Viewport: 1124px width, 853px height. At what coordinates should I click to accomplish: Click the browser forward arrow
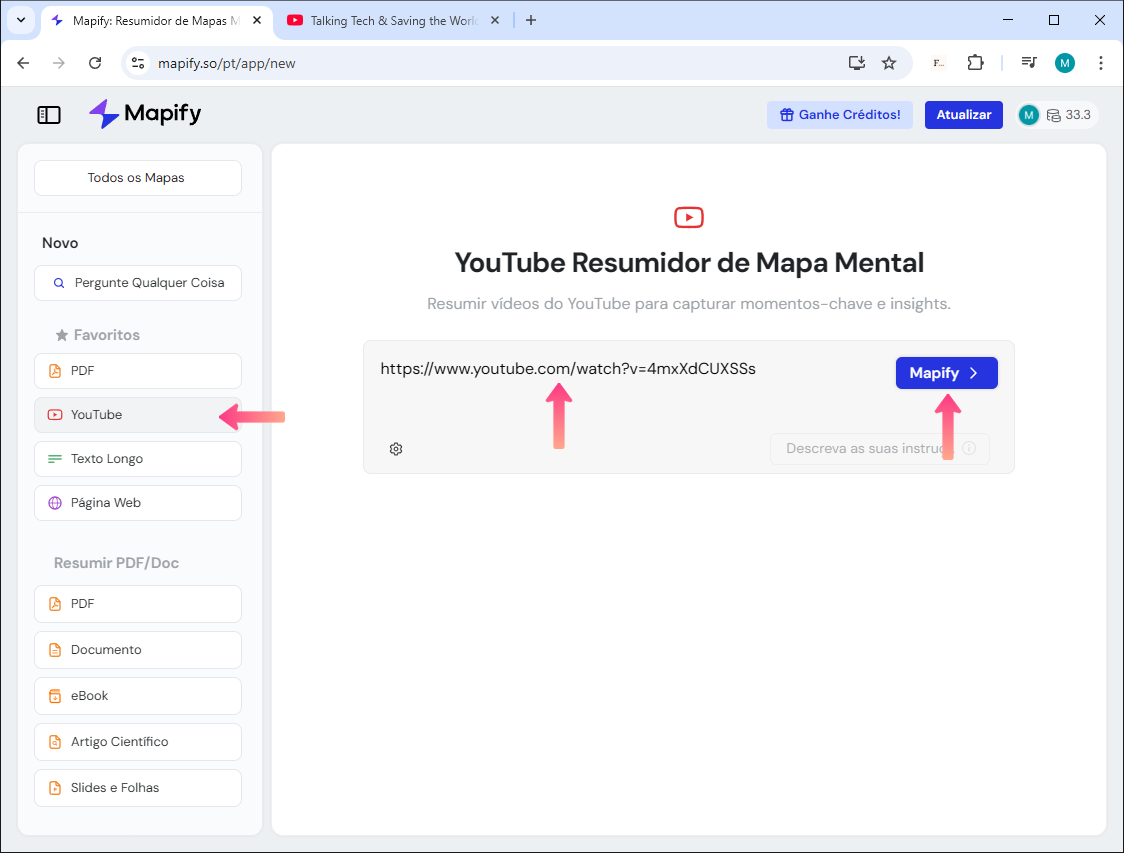click(59, 63)
